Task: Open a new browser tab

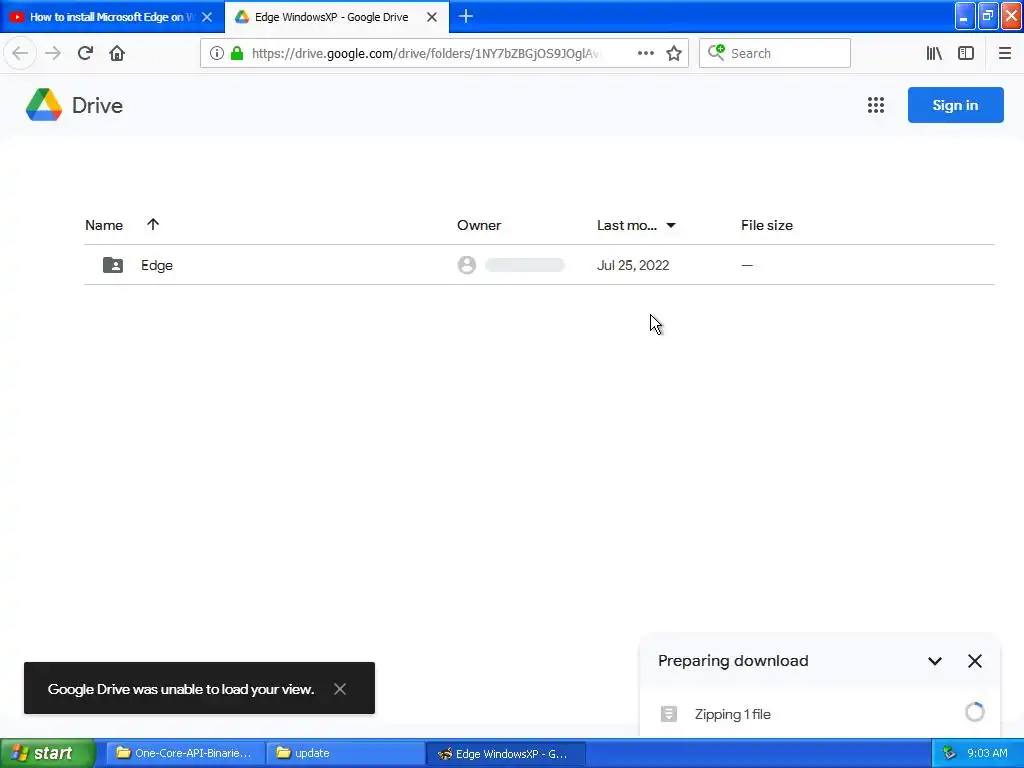Action: pyautogui.click(x=466, y=16)
